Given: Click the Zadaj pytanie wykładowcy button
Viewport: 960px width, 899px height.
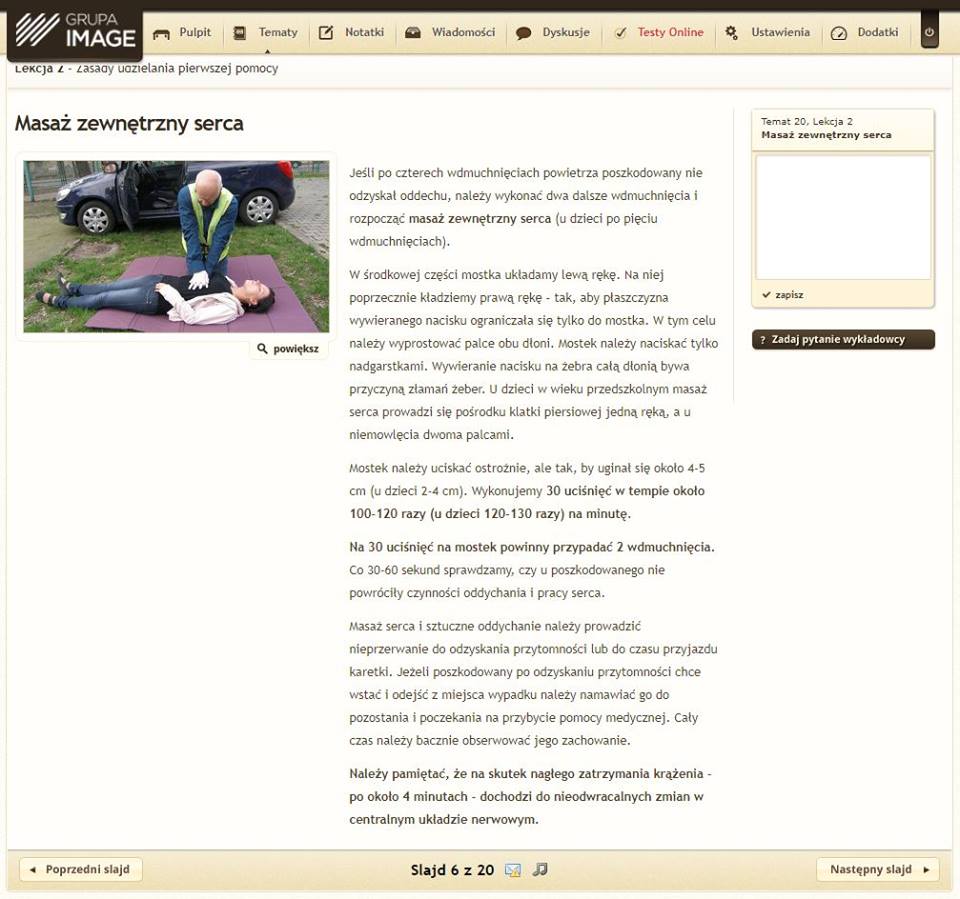Looking at the screenshot, I should click(x=843, y=339).
